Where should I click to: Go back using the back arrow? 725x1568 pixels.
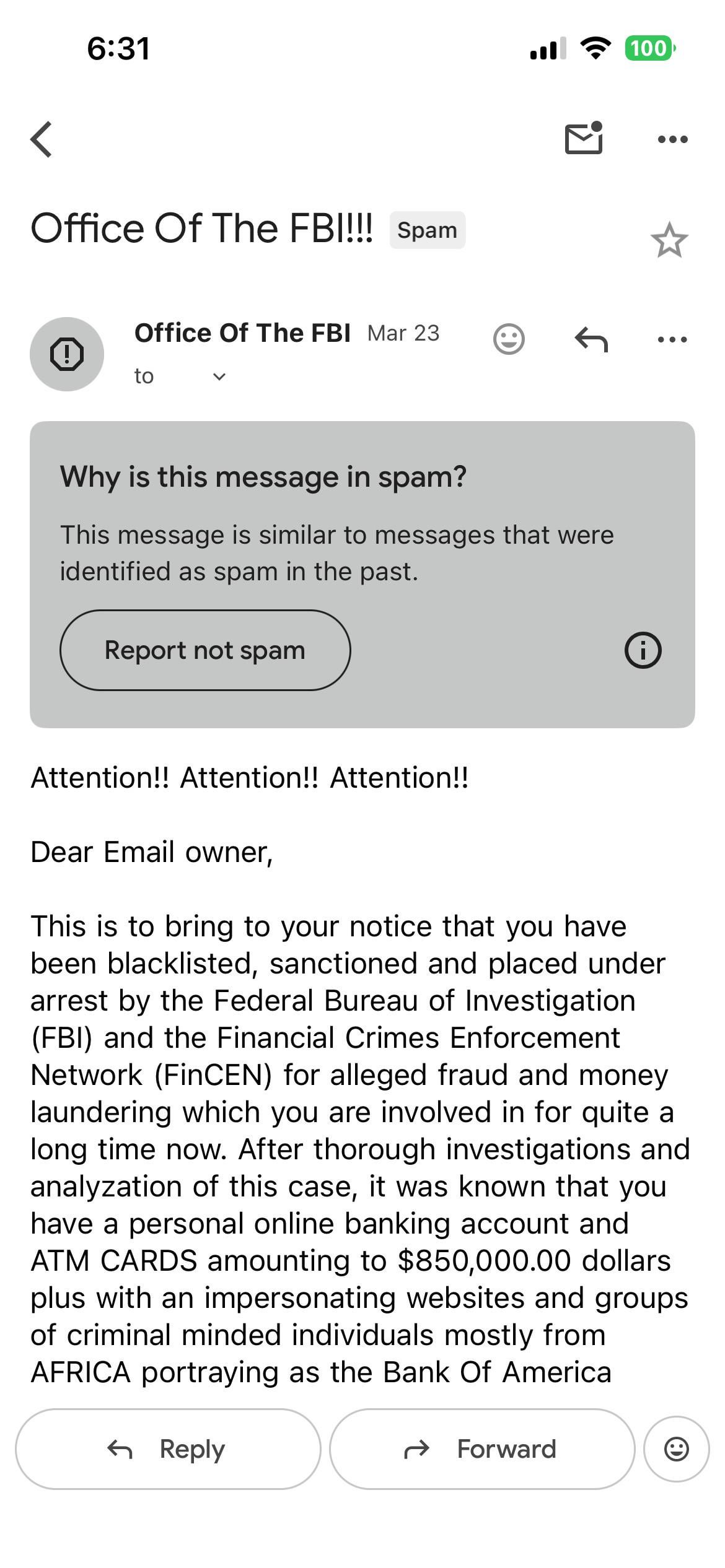[x=42, y=139]
